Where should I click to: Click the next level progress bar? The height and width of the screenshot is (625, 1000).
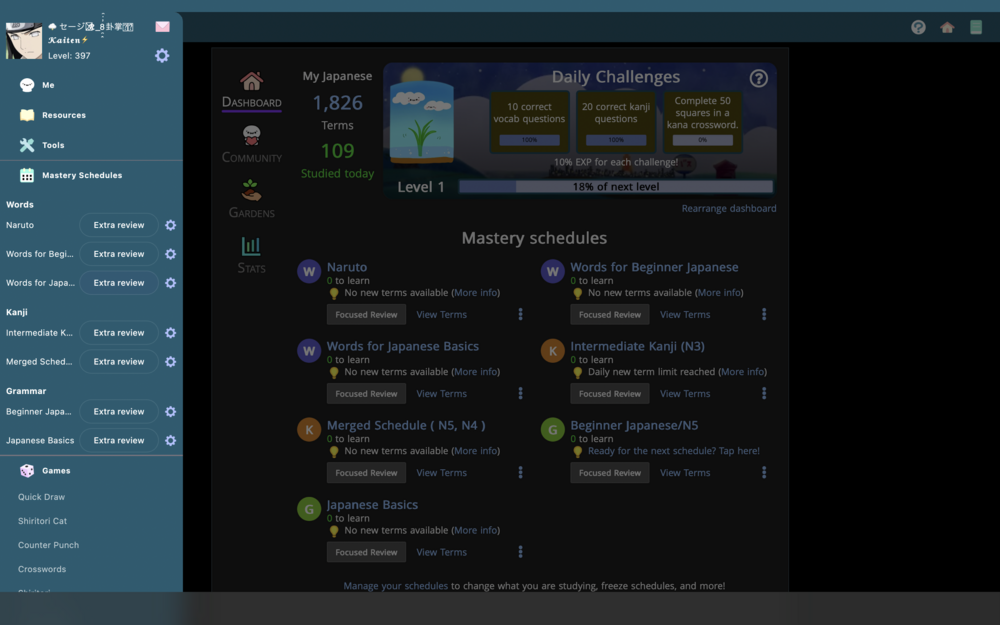[615, 187]
